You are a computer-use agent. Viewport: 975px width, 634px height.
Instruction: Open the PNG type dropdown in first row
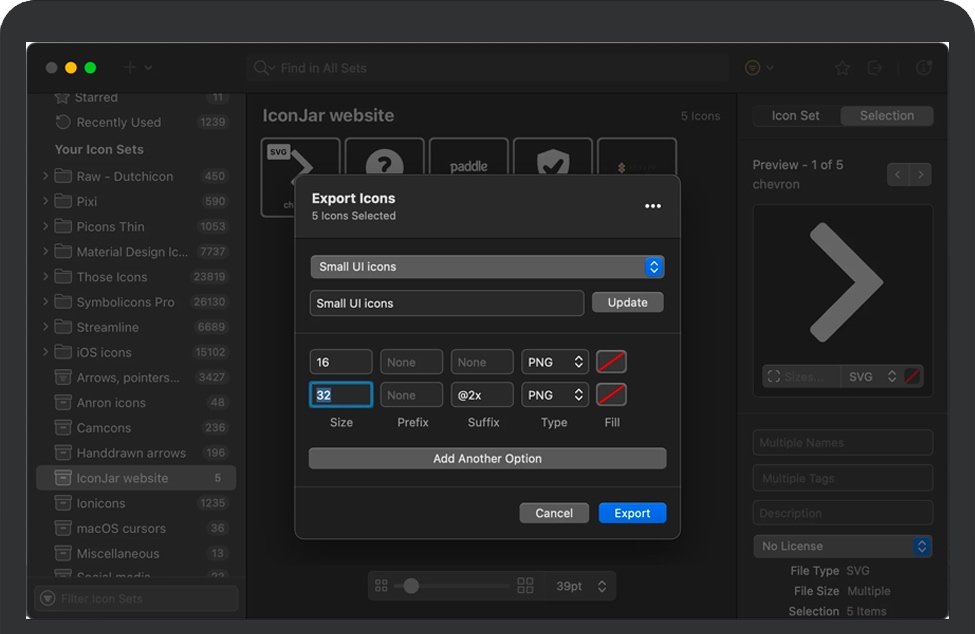(554, 362)
